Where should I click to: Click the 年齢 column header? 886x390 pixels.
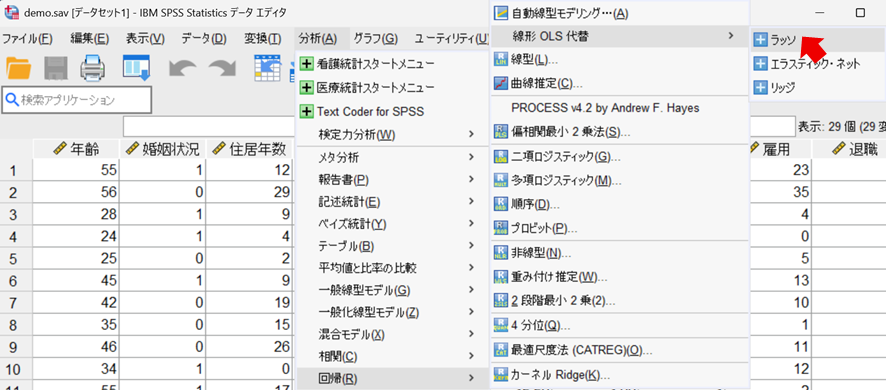point(76,149)
